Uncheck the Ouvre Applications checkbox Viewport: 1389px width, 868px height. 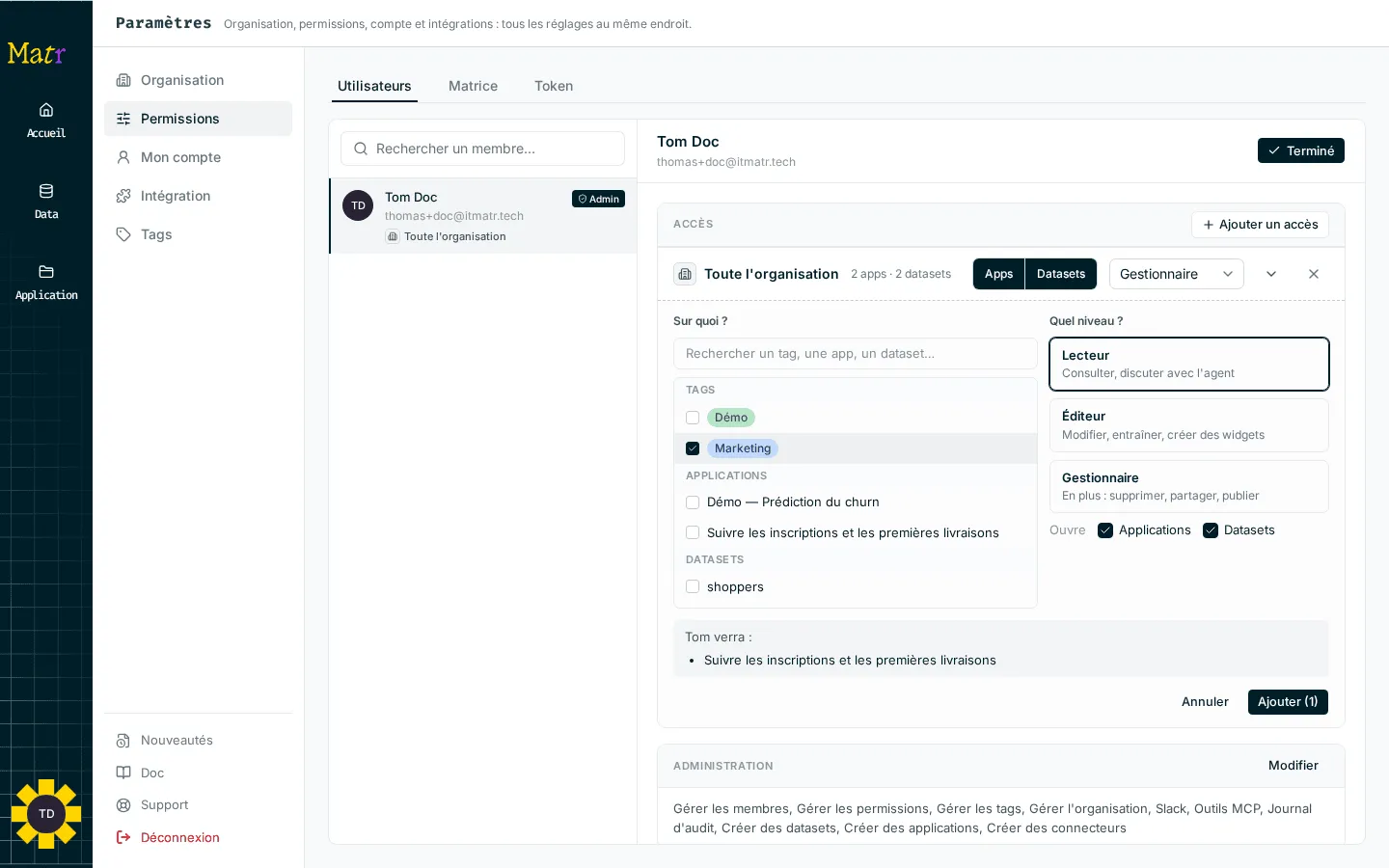1105,530
